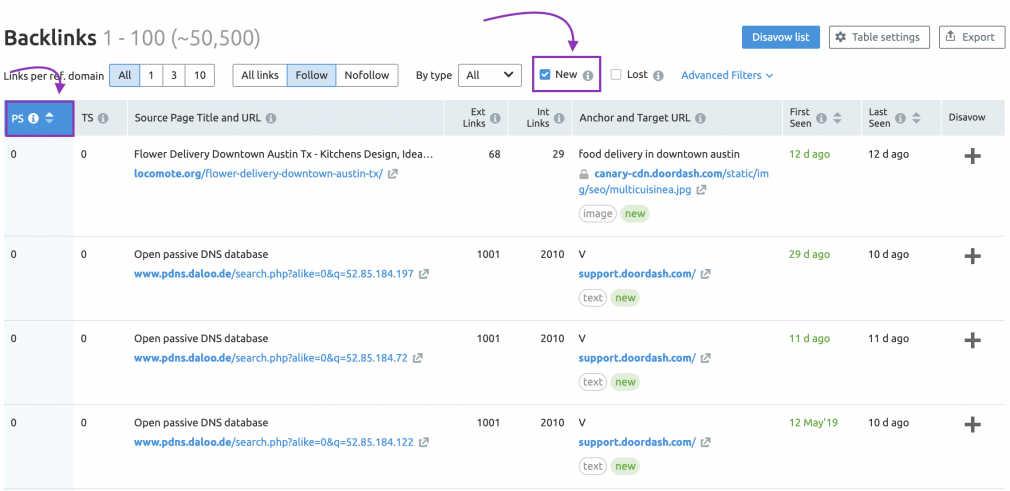Click the Int Links value 29
The height and width of the screenshot is (491, 1010).
coord(558,155)
